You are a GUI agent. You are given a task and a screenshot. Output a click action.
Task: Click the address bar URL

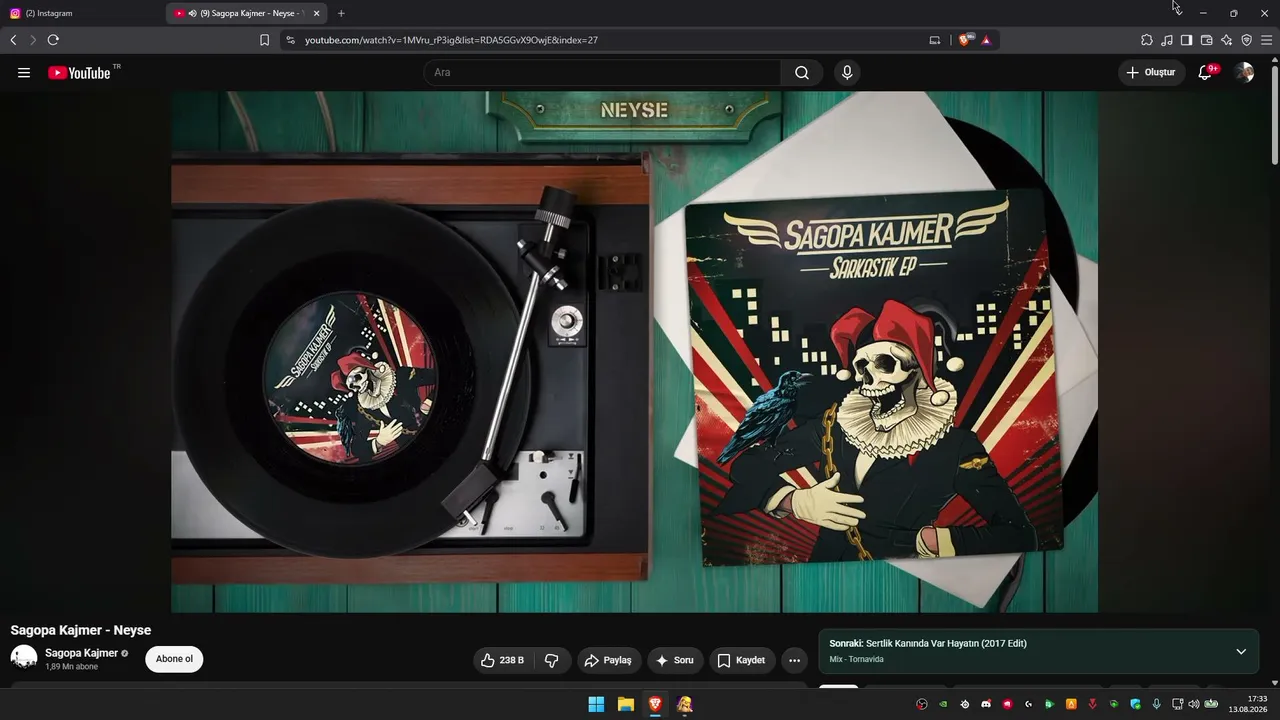tap(451, 40)
